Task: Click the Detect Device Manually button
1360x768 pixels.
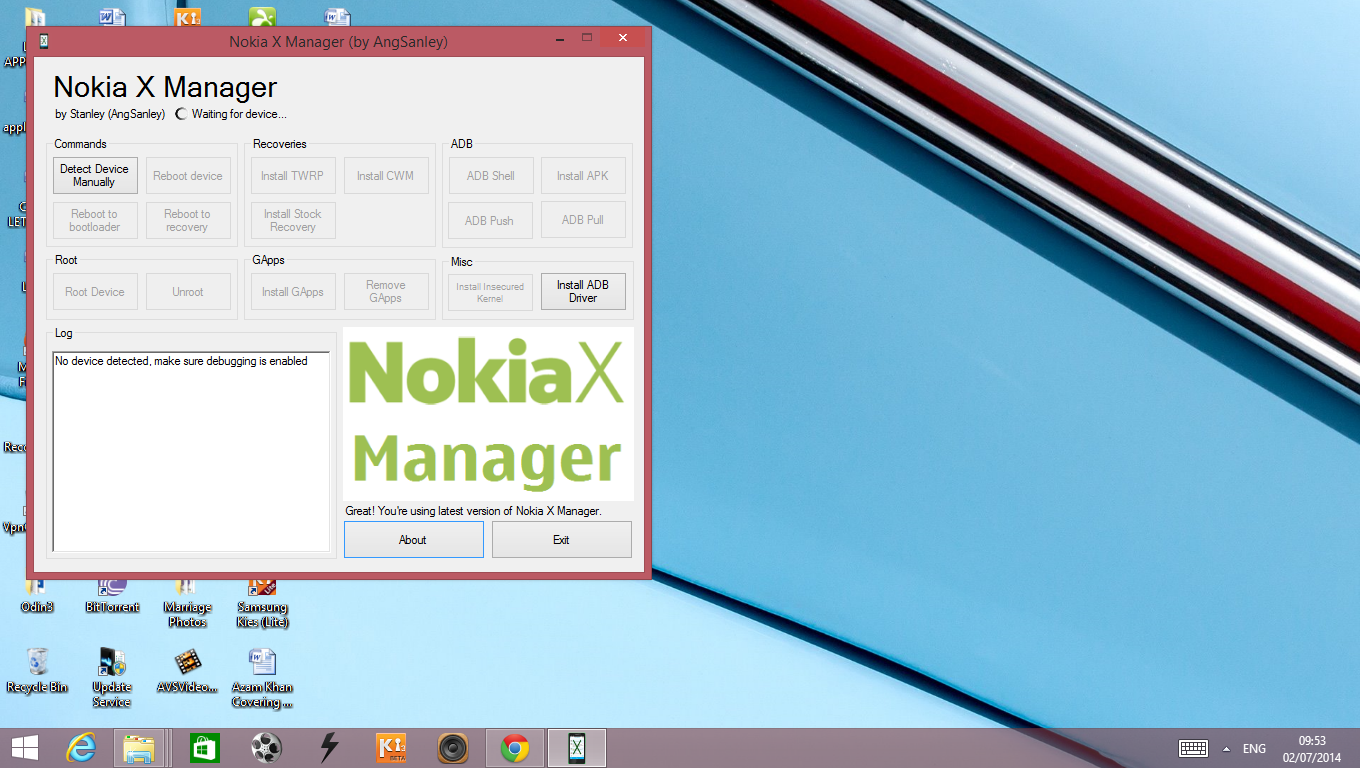Action: pos(95,175)
